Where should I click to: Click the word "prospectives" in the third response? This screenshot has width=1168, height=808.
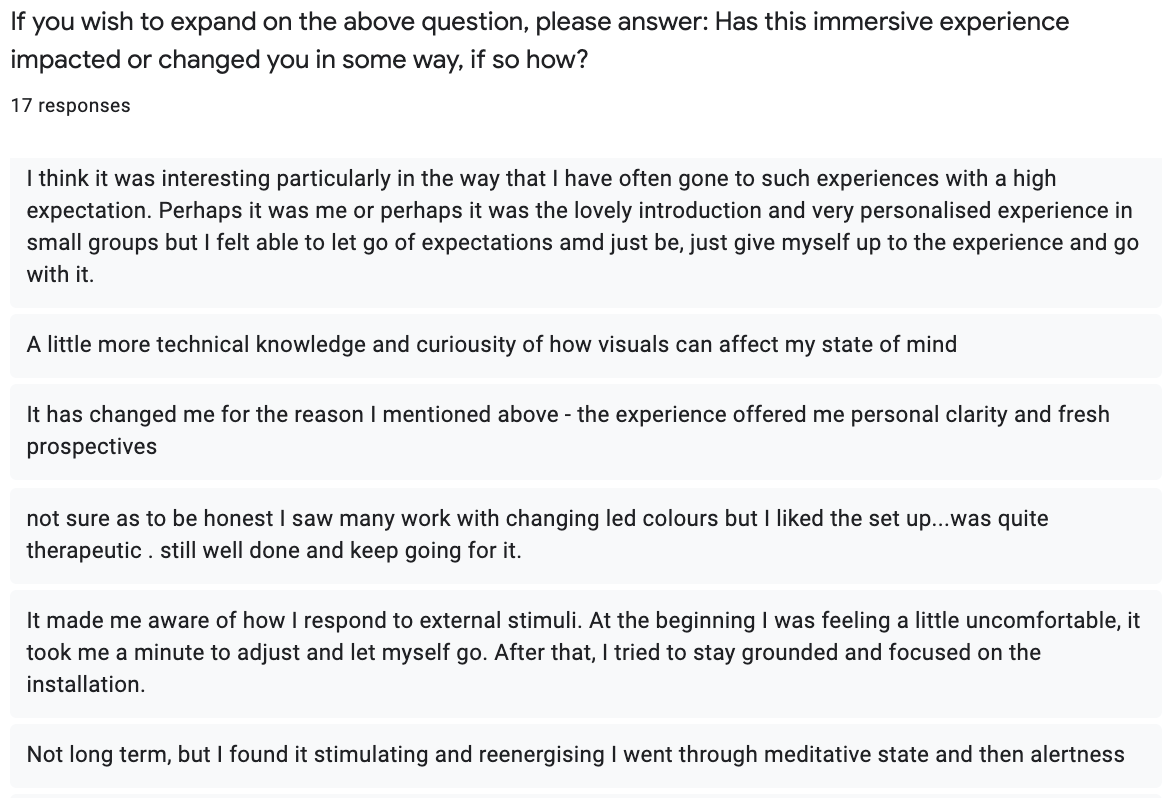click(92, 446)
